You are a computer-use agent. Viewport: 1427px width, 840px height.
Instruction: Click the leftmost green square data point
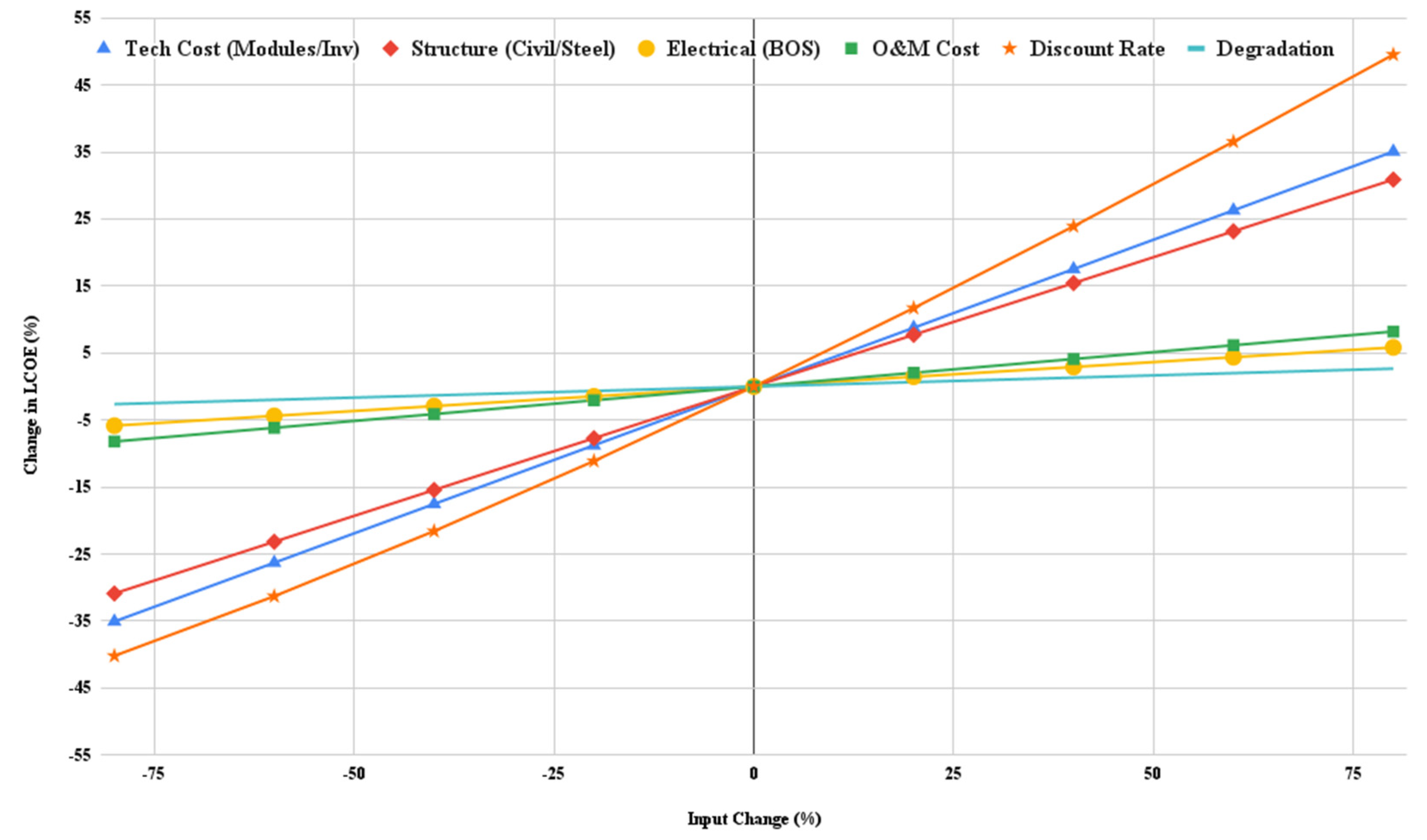coord(115,441)
